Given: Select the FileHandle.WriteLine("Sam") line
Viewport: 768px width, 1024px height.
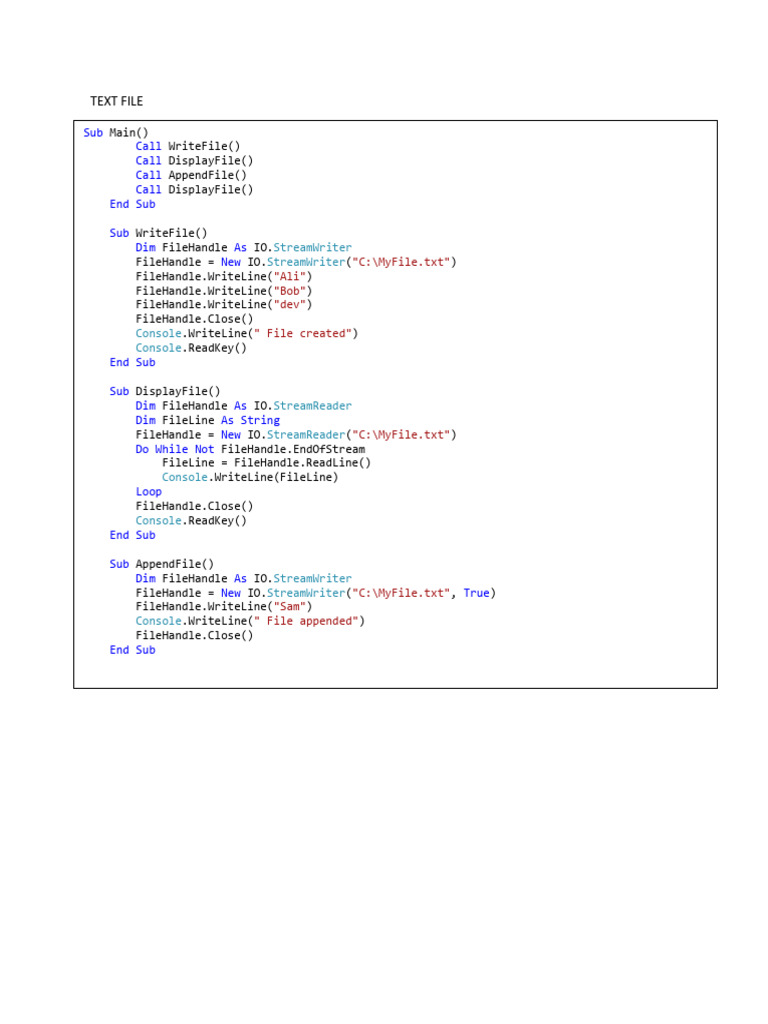Looking at the screenshot, I should (x=223, y=607).
